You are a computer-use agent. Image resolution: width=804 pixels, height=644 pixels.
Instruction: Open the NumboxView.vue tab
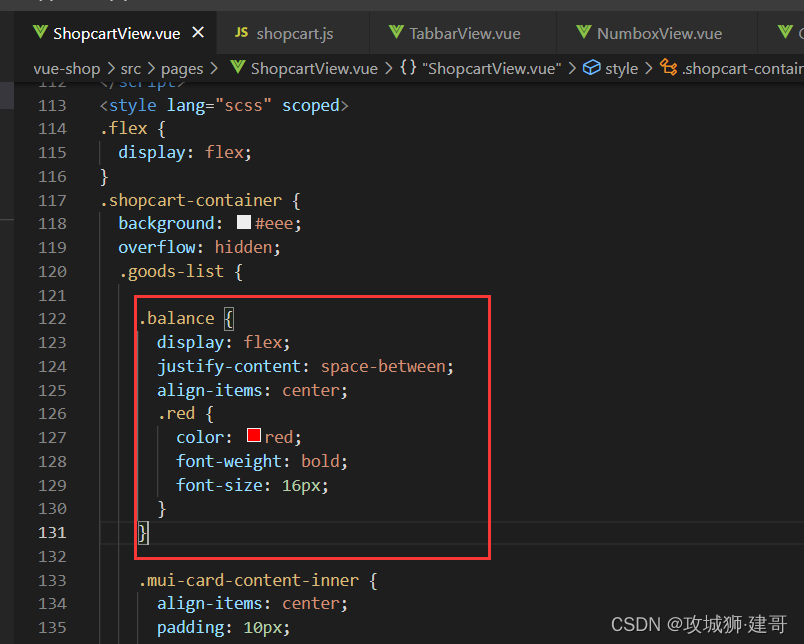657,33
